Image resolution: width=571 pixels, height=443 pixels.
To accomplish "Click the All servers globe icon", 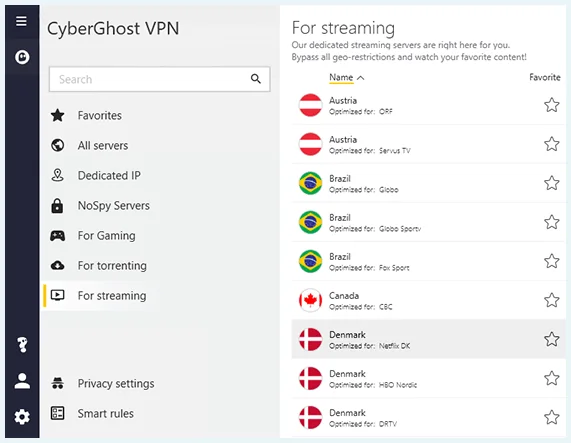I will 58,145.
